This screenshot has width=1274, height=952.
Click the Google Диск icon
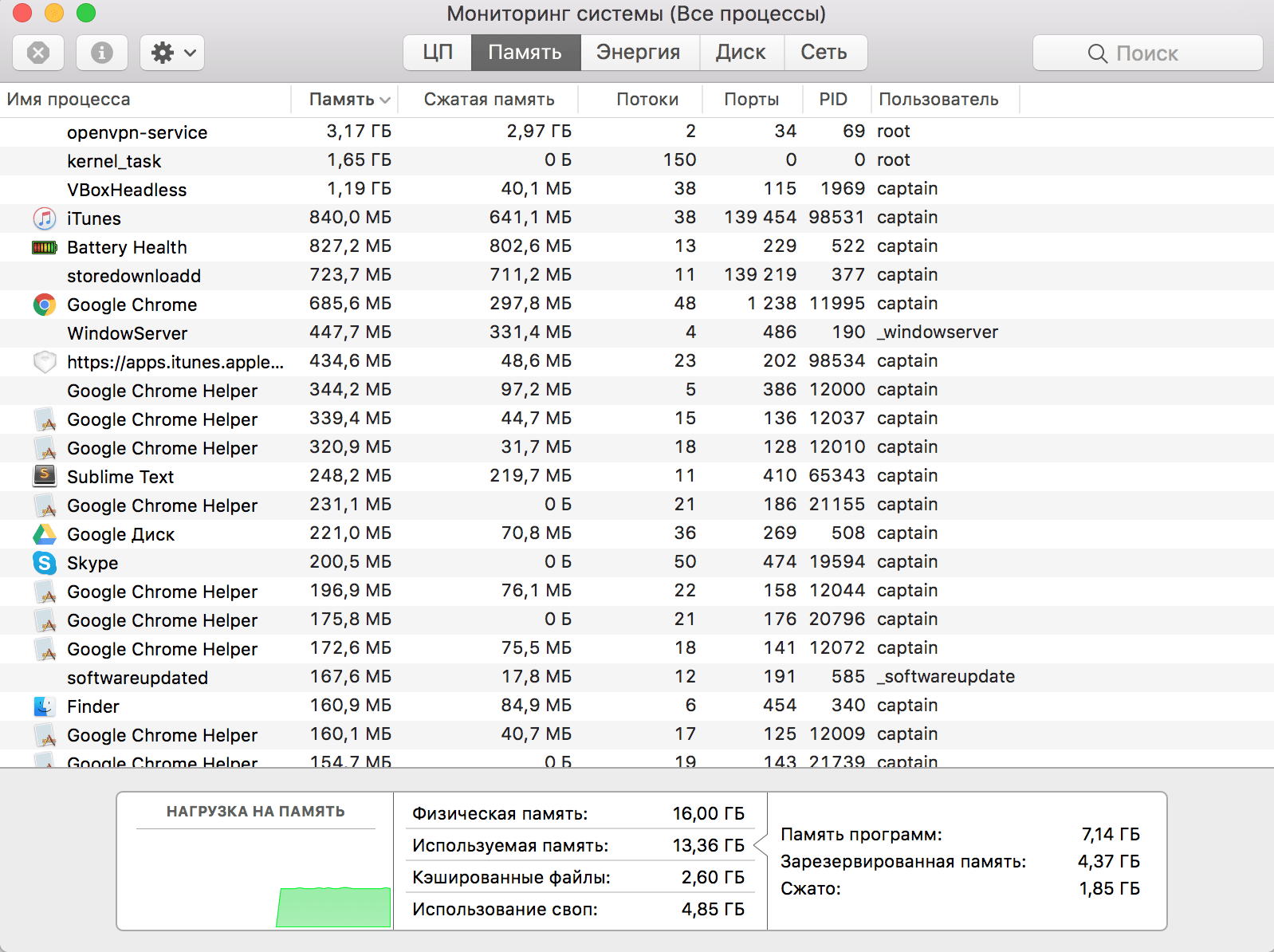45,534
